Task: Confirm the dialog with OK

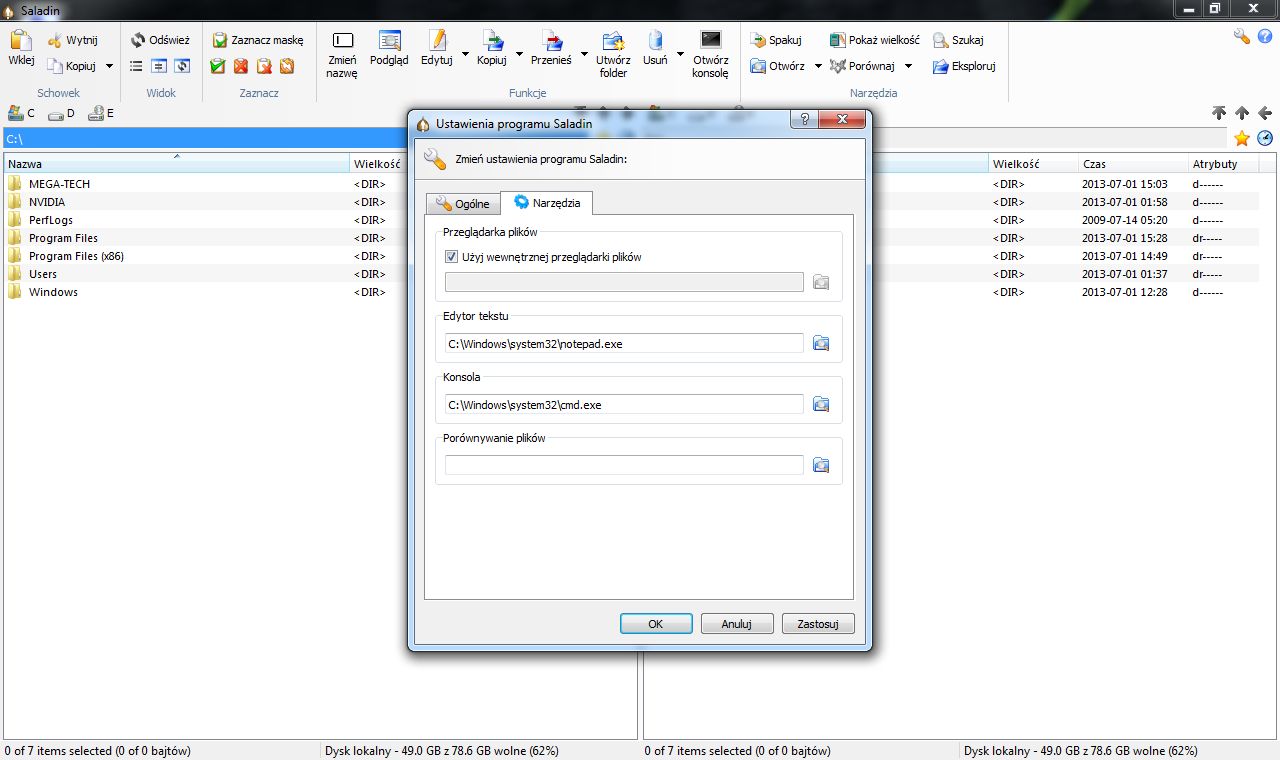Action: click(656, 624)
